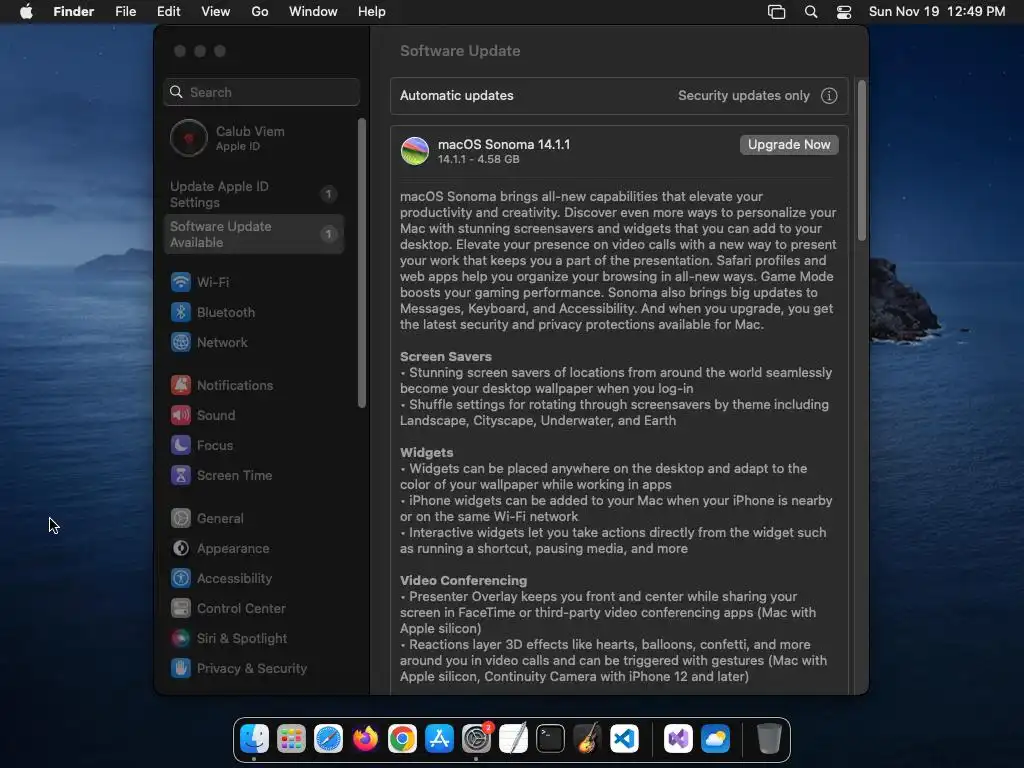1024x768 pixels.
Task: Click Stage Manager icon in menu bar
Action: click(x=776, y=12)
